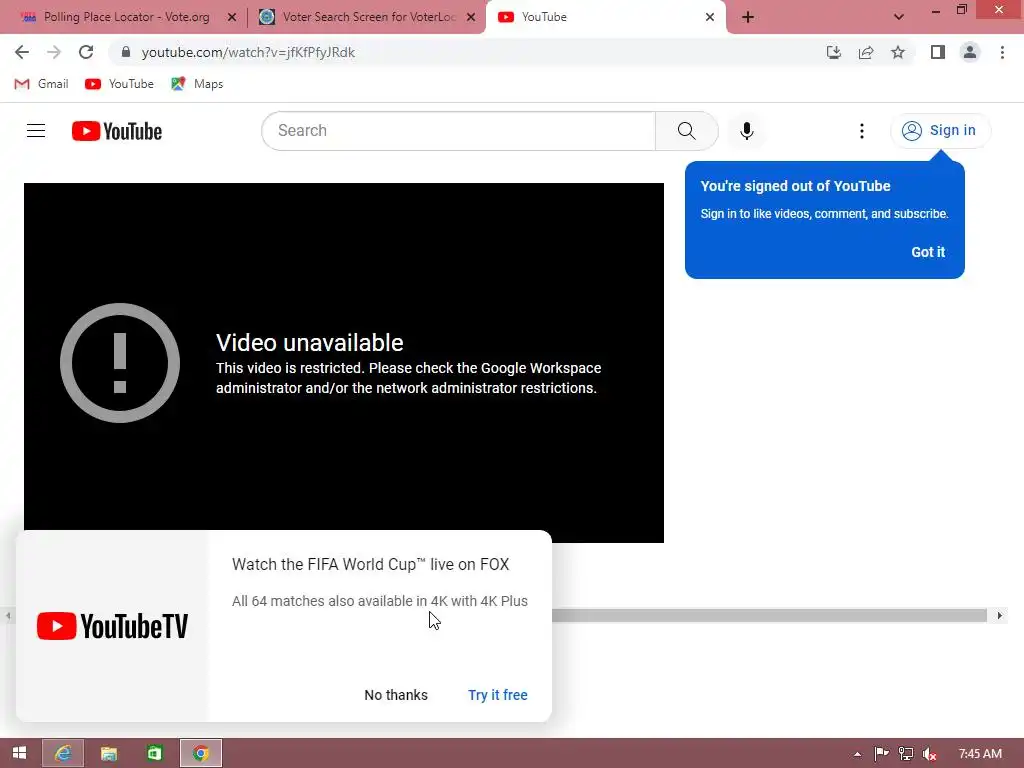The image size is (1024, 768).
Task: Click Try it free for YouTube TV
Action: 498,695
